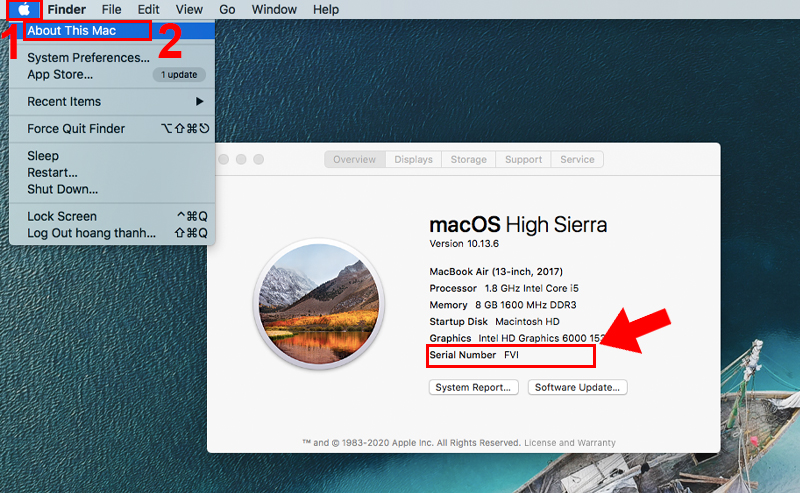Switch to the Support tab
Image resolution: width=800 pixels, height=493 pixels.
(x=523, y=159)
